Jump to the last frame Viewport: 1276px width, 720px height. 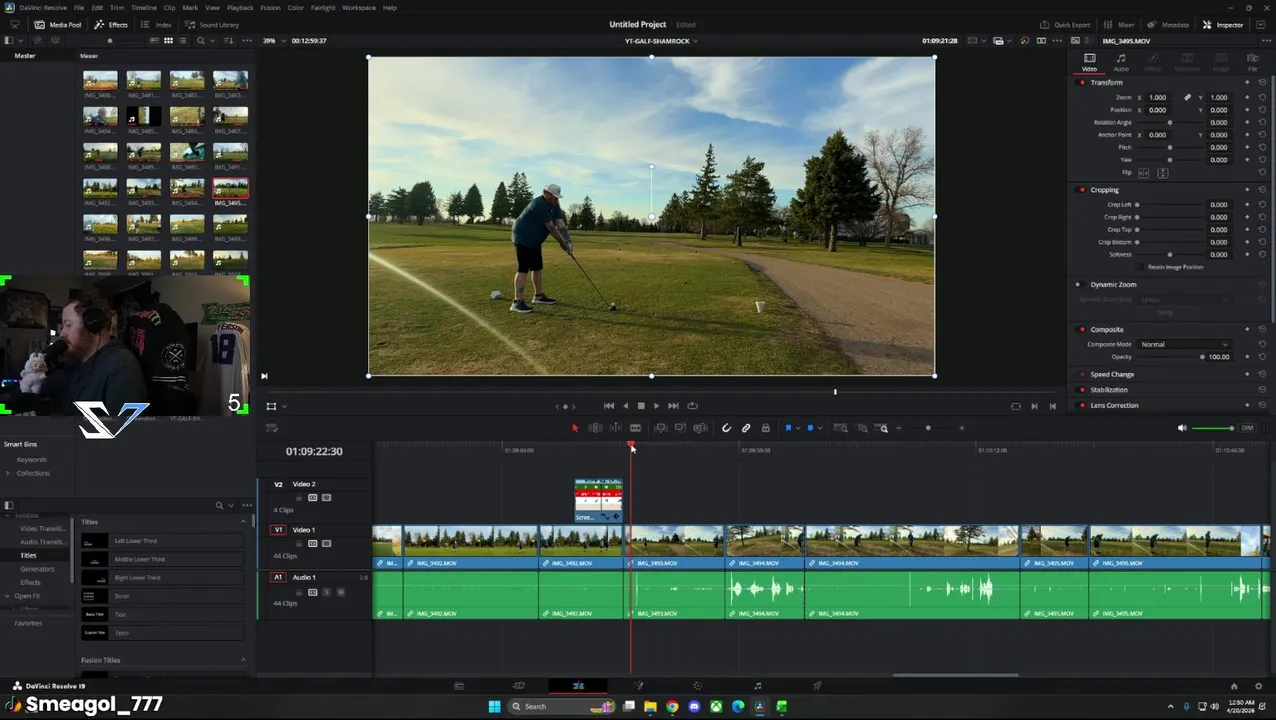click(x=673, y=406)
